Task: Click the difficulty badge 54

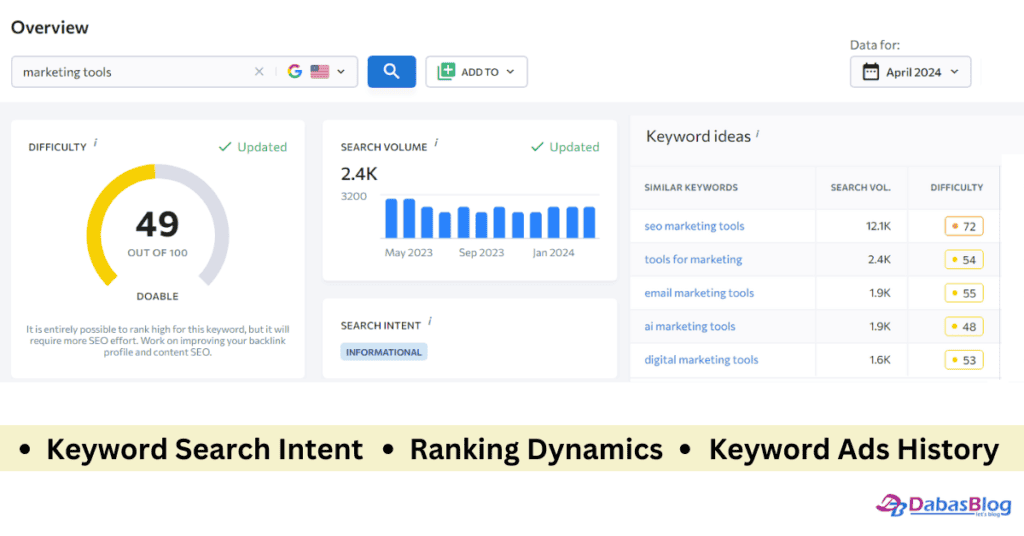Action: click(964, 260)
